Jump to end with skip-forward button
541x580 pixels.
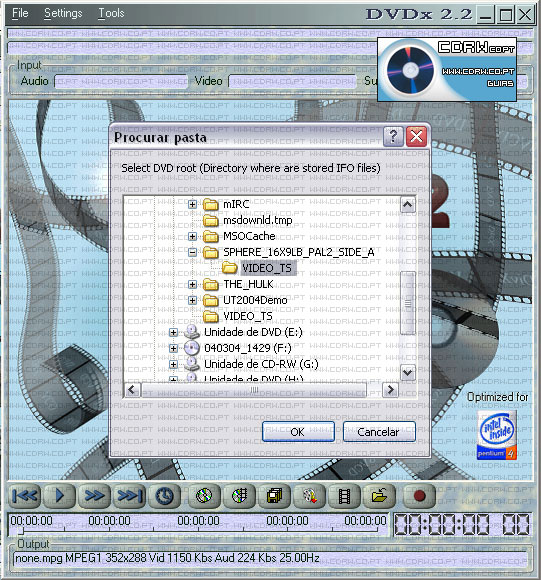(x=129, y=496)
